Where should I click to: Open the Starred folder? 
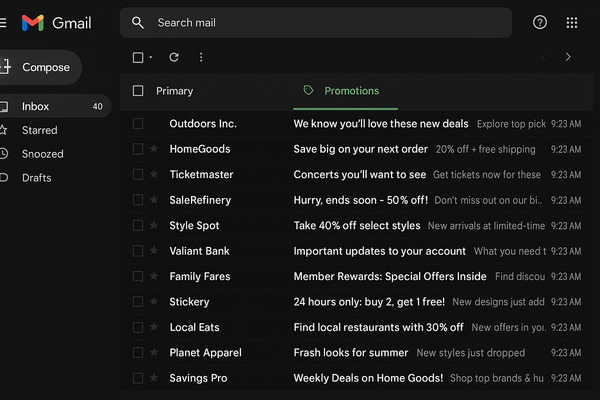[x=40, y=130]
